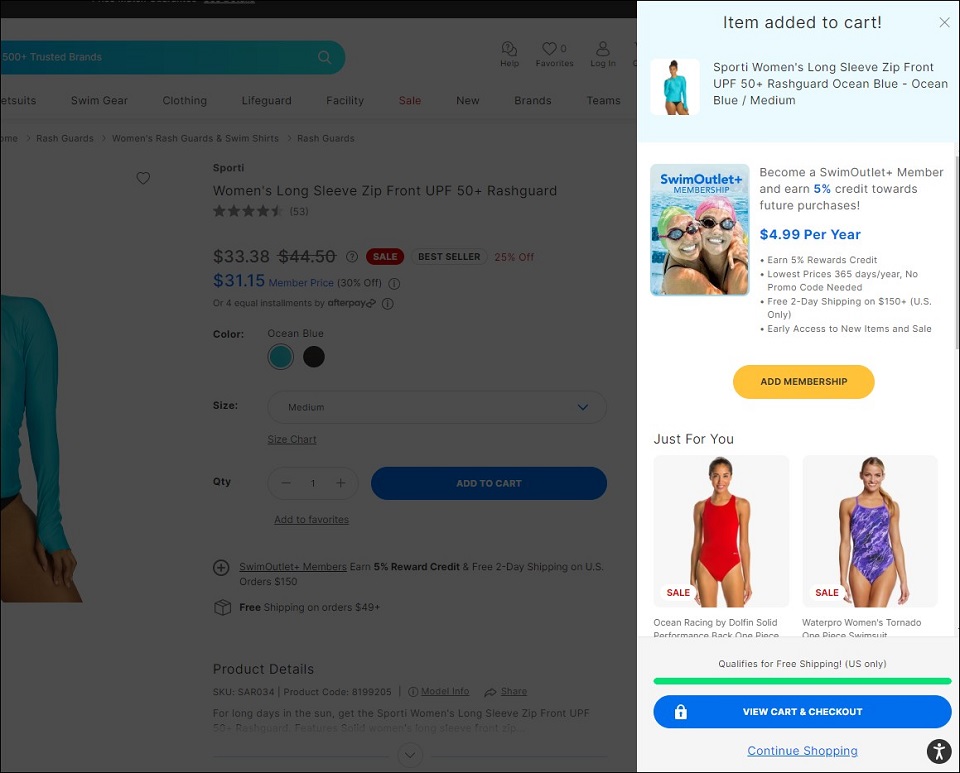The image size is (960, 773).
Task: Open the 53 reviews count
Action: click(299, 212)
